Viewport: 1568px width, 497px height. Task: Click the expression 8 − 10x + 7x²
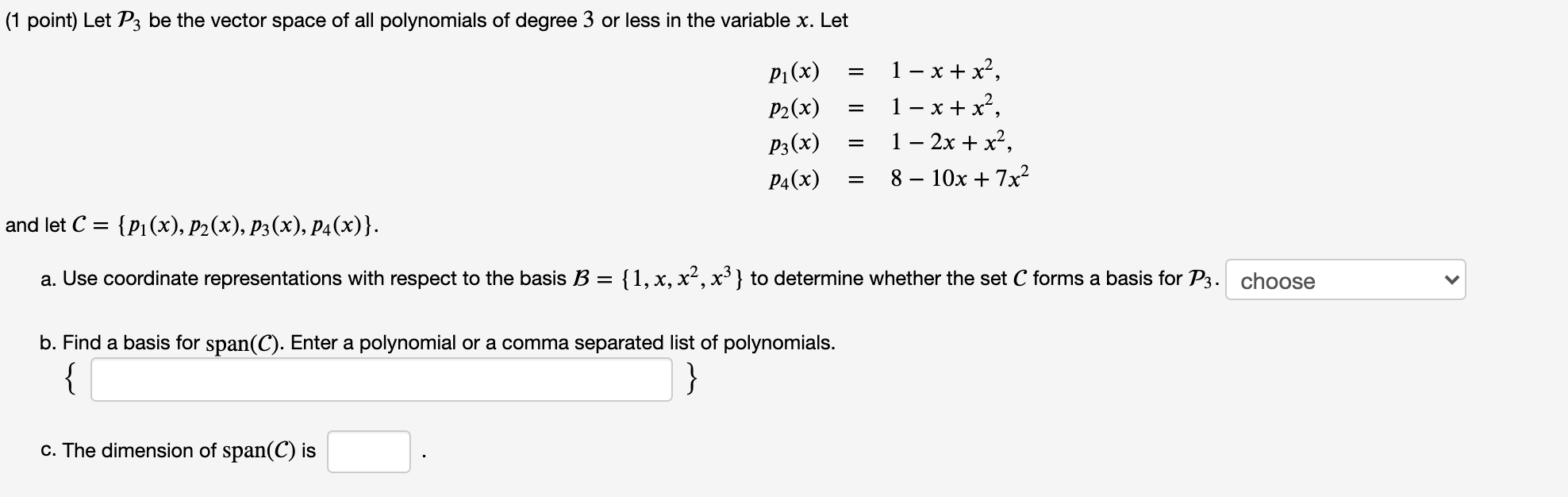(x=960, y=176)
